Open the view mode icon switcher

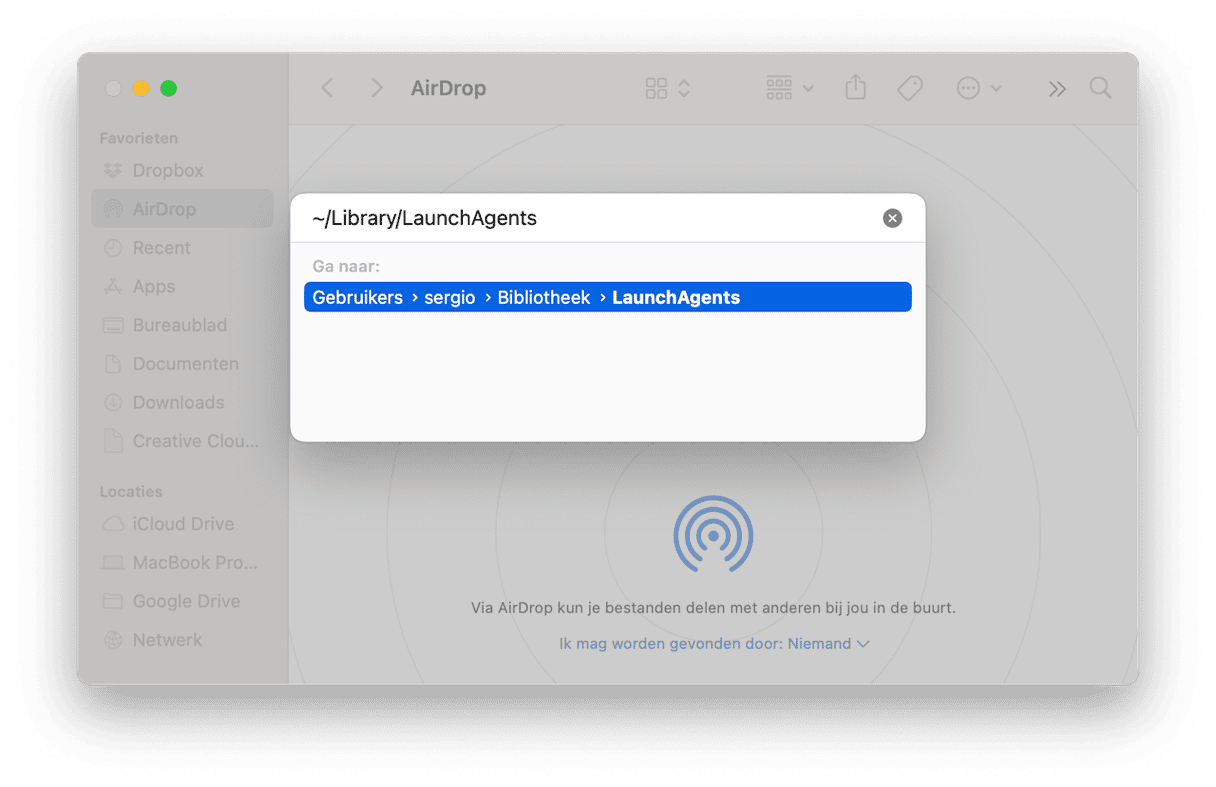(x=667, y=88)
